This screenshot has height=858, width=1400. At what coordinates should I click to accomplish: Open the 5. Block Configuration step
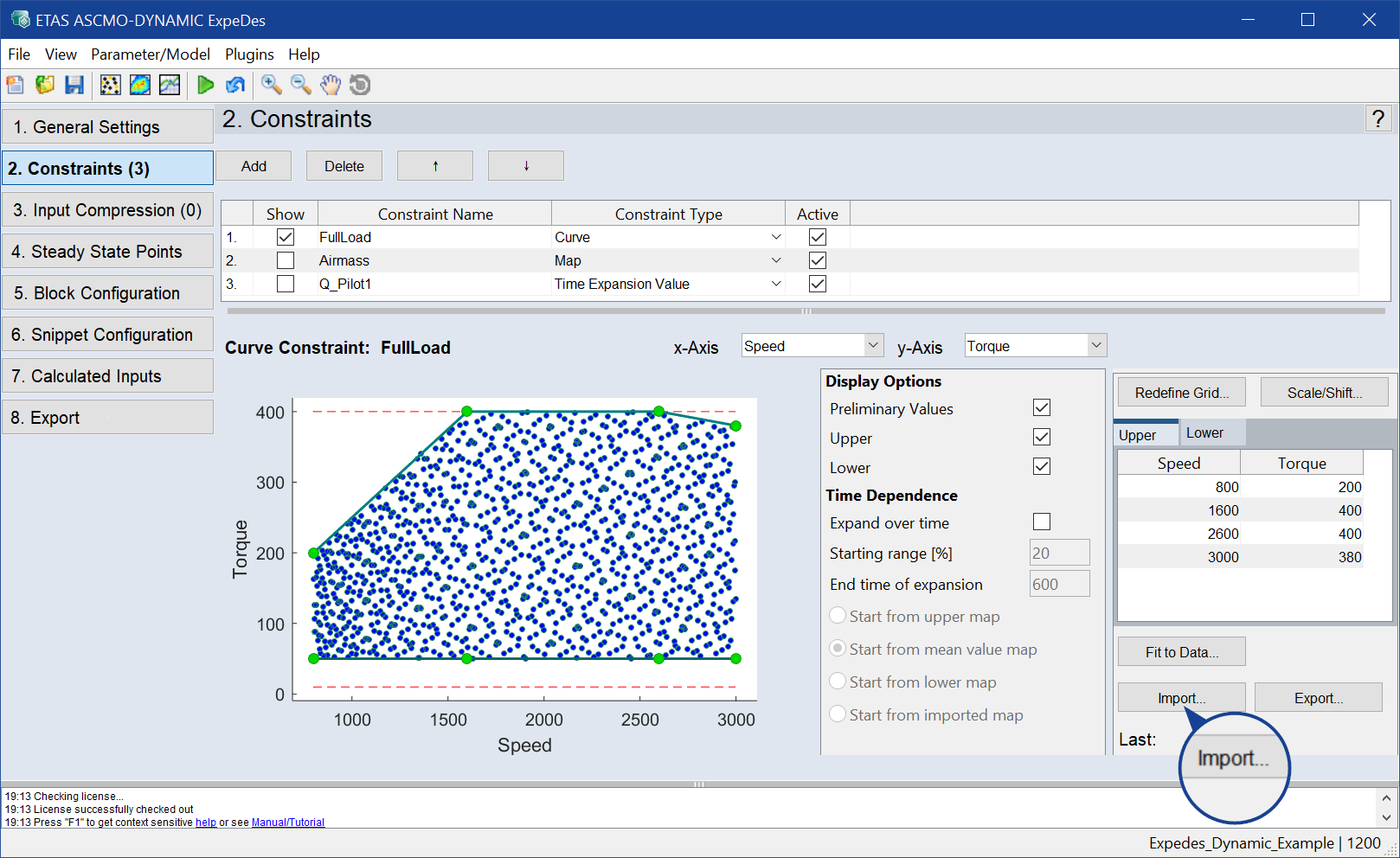click(107, 293)
